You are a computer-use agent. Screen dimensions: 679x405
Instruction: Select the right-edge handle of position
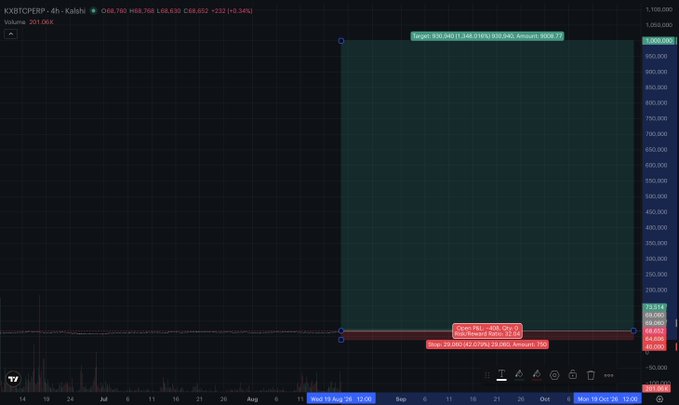[x=634, y=331]
